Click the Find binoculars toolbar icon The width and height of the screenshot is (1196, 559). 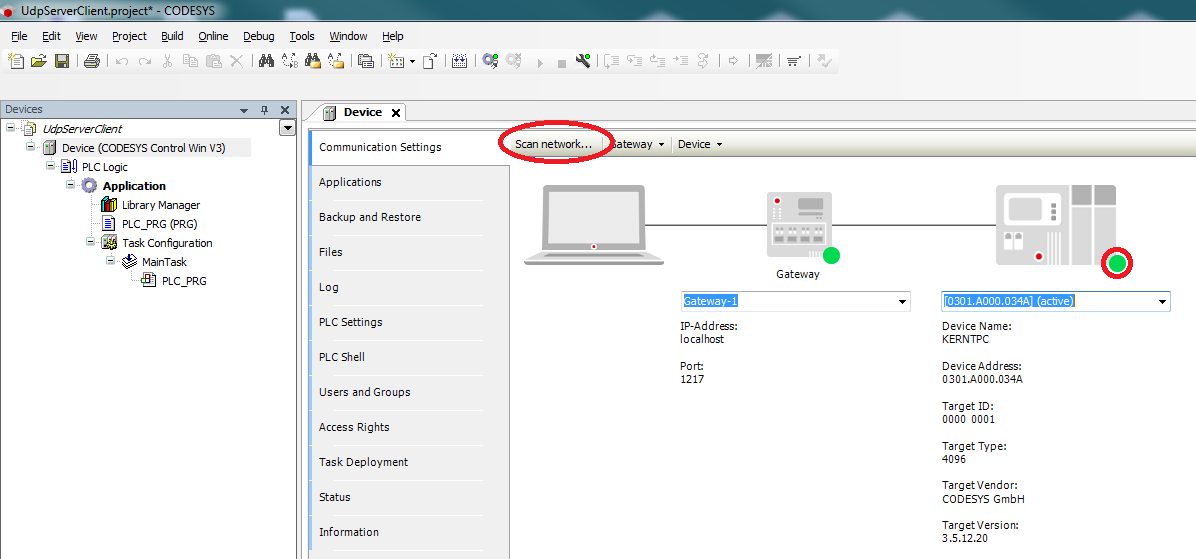click(266, 61)
